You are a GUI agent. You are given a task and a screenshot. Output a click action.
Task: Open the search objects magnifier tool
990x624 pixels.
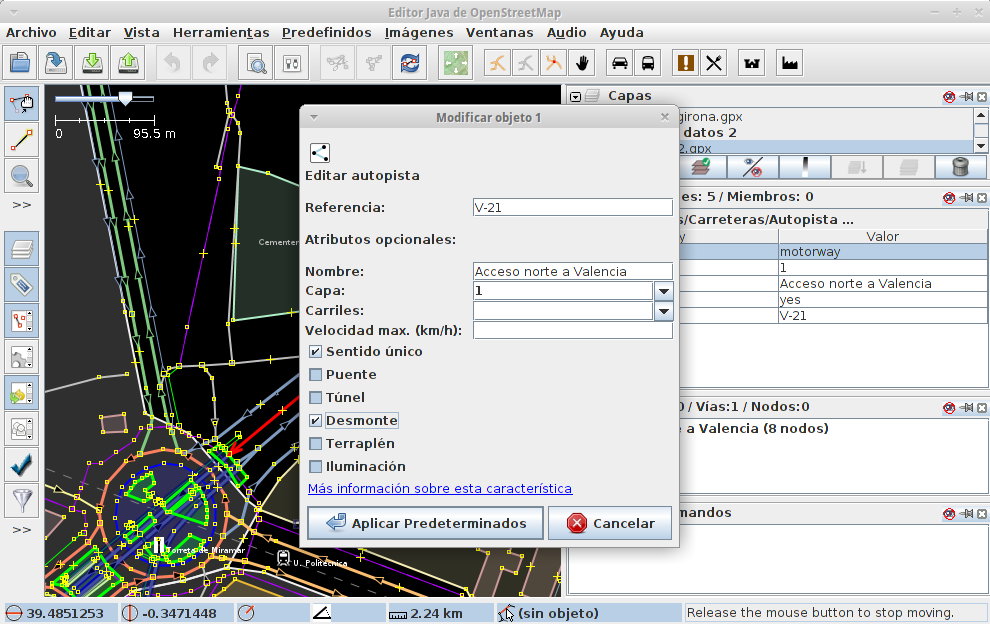tap(257, 63)
